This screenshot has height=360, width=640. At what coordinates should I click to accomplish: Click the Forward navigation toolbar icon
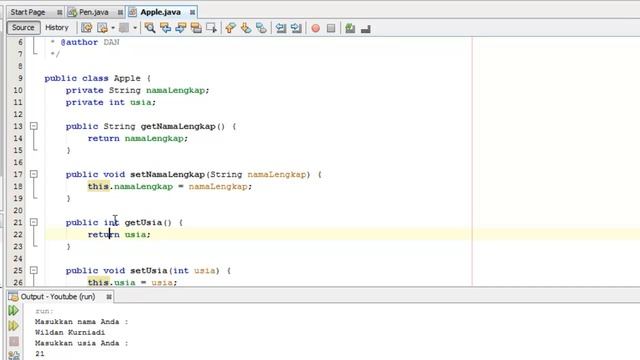tap(102, 28)
